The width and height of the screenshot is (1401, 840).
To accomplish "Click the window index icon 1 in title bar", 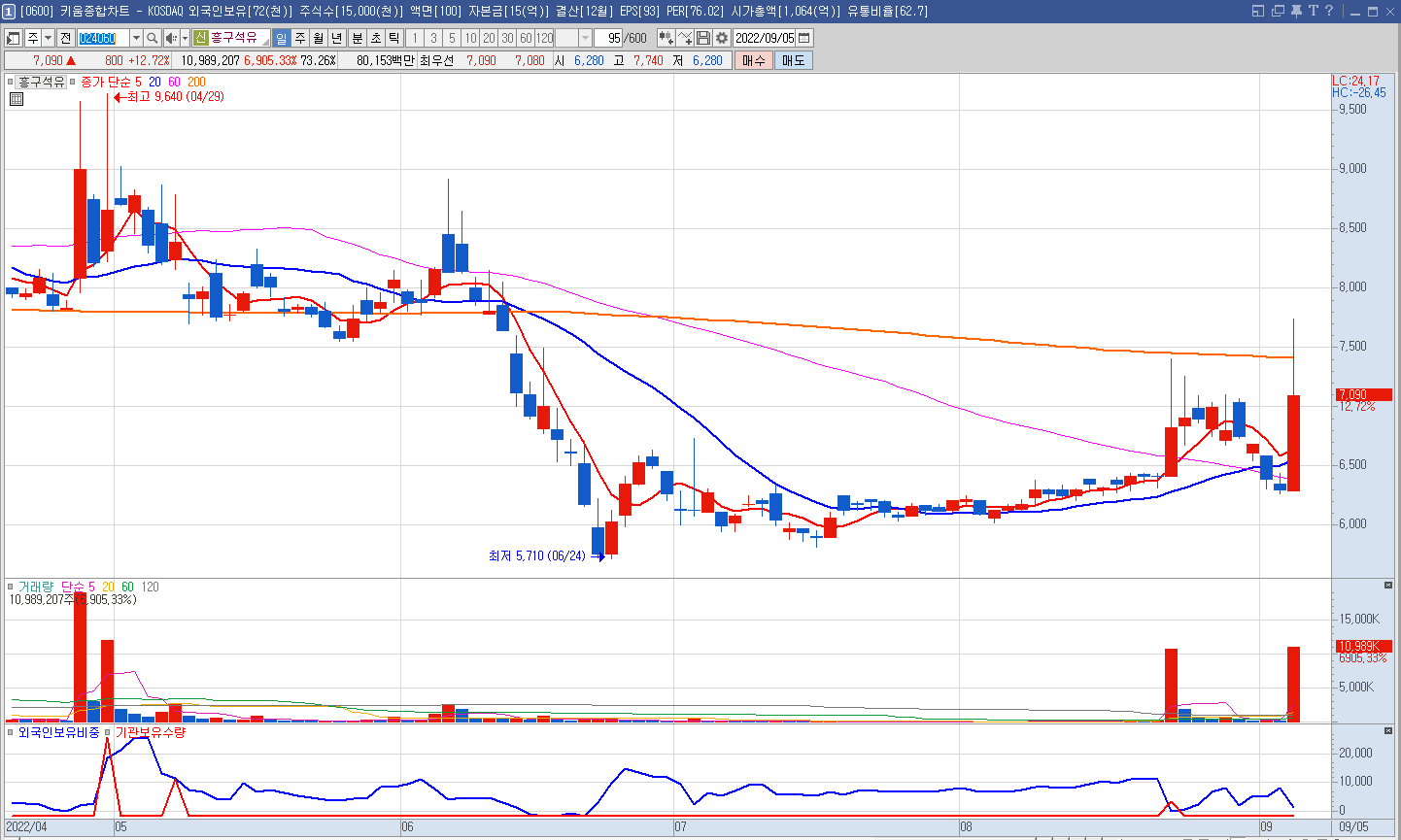I will 9,12.
